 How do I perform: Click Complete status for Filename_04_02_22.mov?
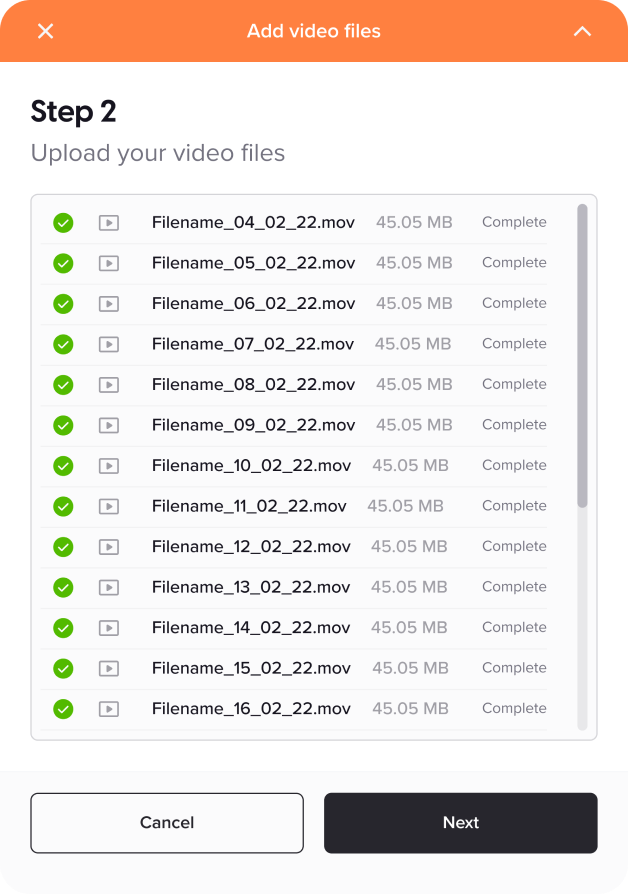[x=514, y=222]
